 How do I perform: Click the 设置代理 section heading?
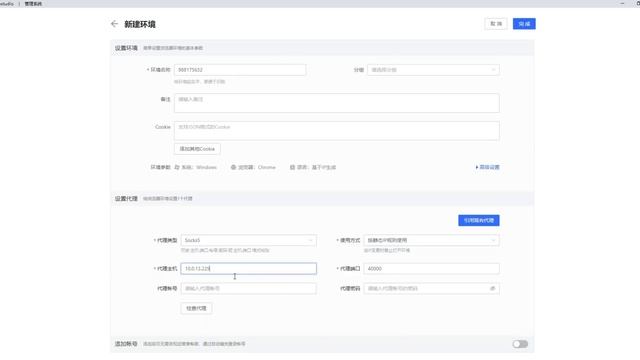pos(126,199)
